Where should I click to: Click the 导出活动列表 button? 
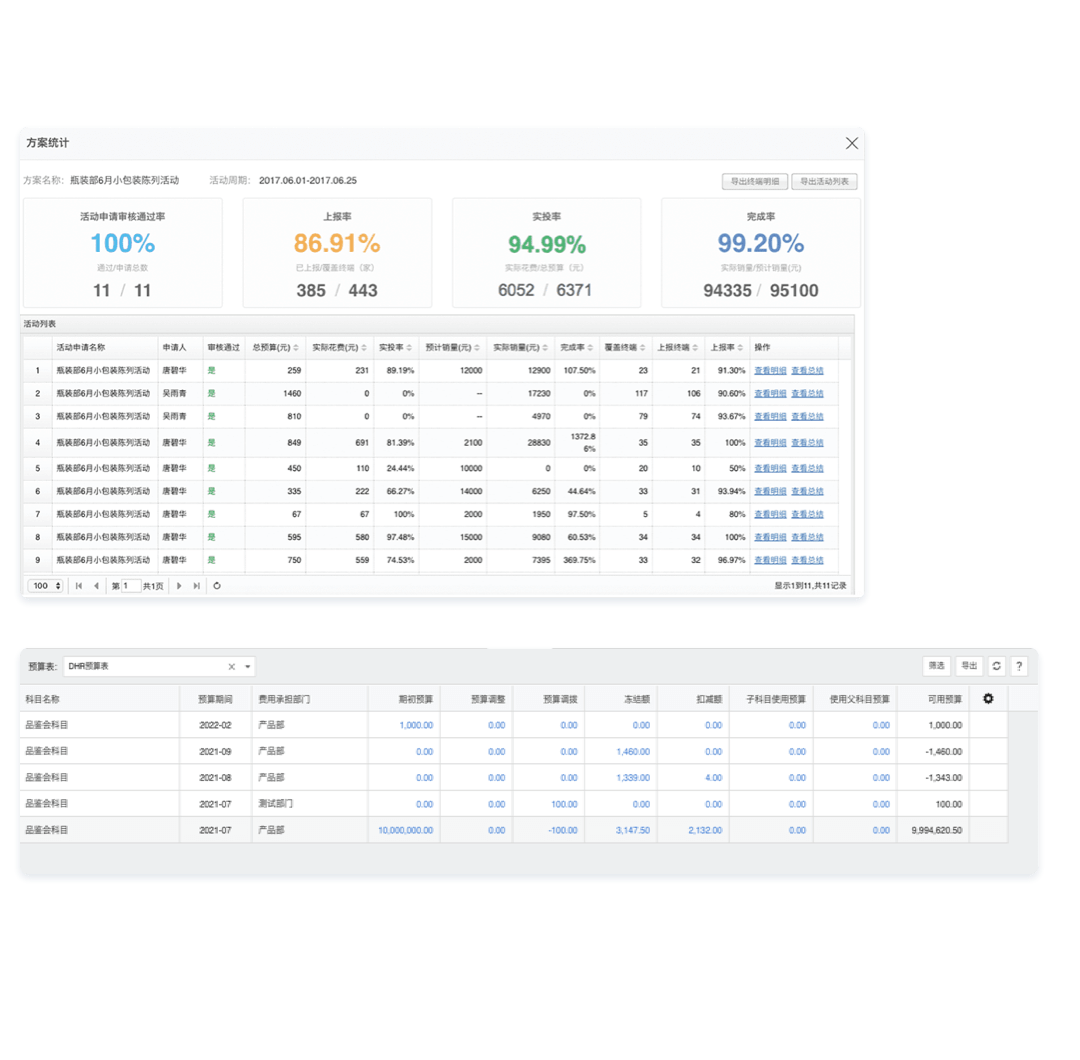tap(824, 181)
